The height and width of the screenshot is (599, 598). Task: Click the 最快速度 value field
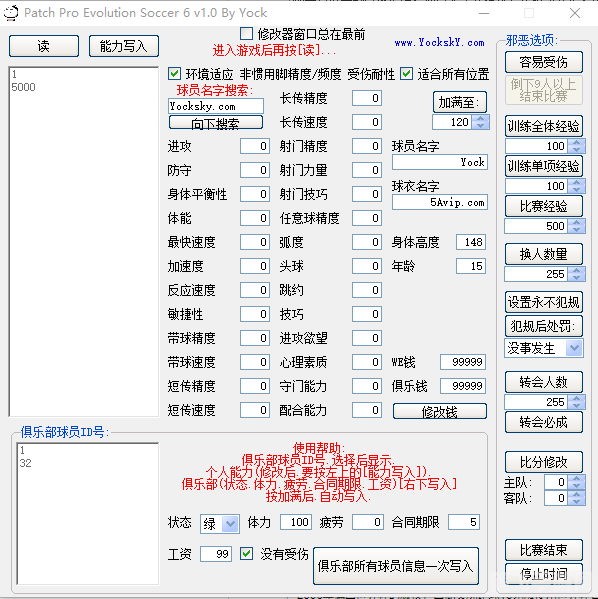pos(255,242)
